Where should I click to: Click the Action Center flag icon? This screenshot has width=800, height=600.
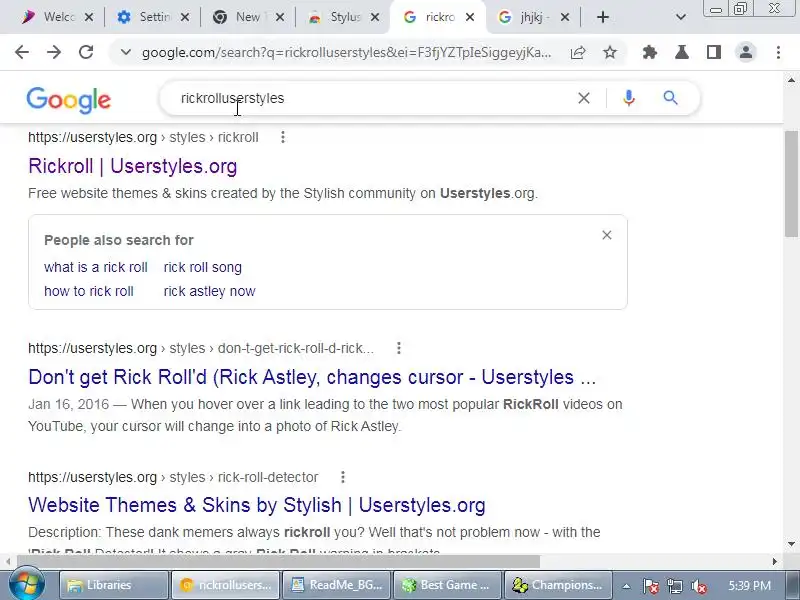pyautogui.click(x=650, y=586)
